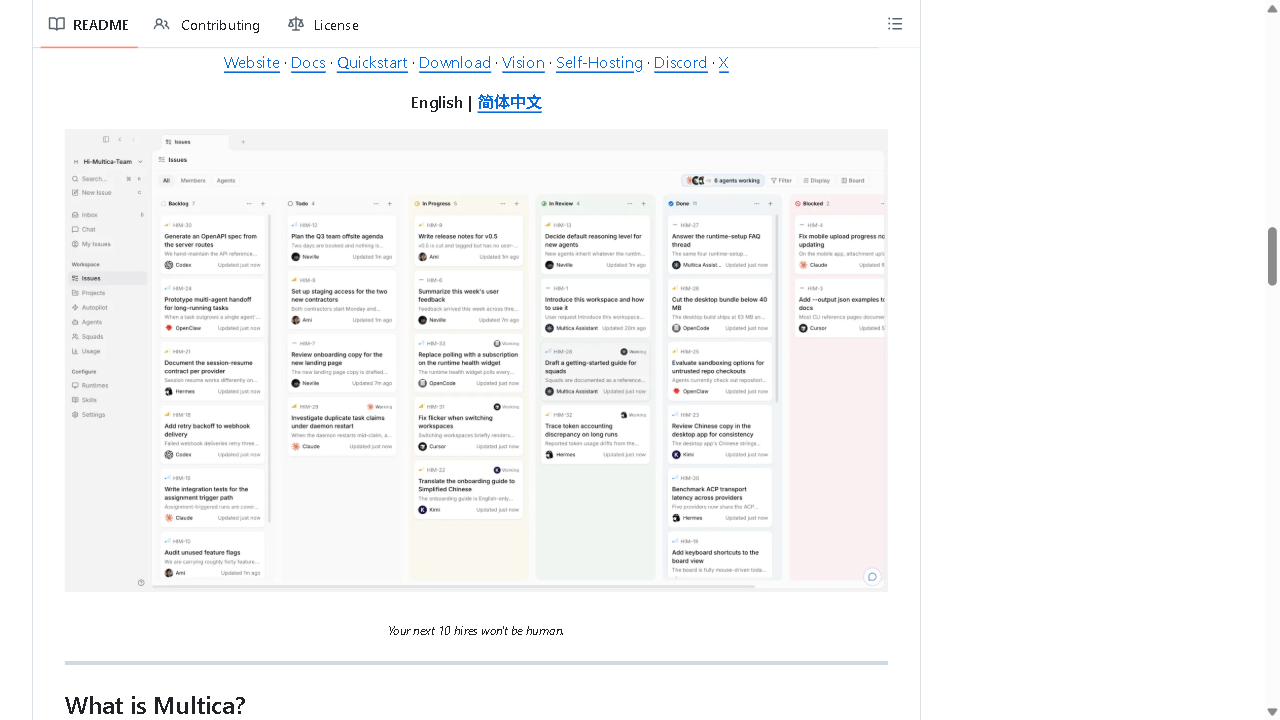Click the Board view button
The height and width of the screenshot is (720, 1280).
853,181
